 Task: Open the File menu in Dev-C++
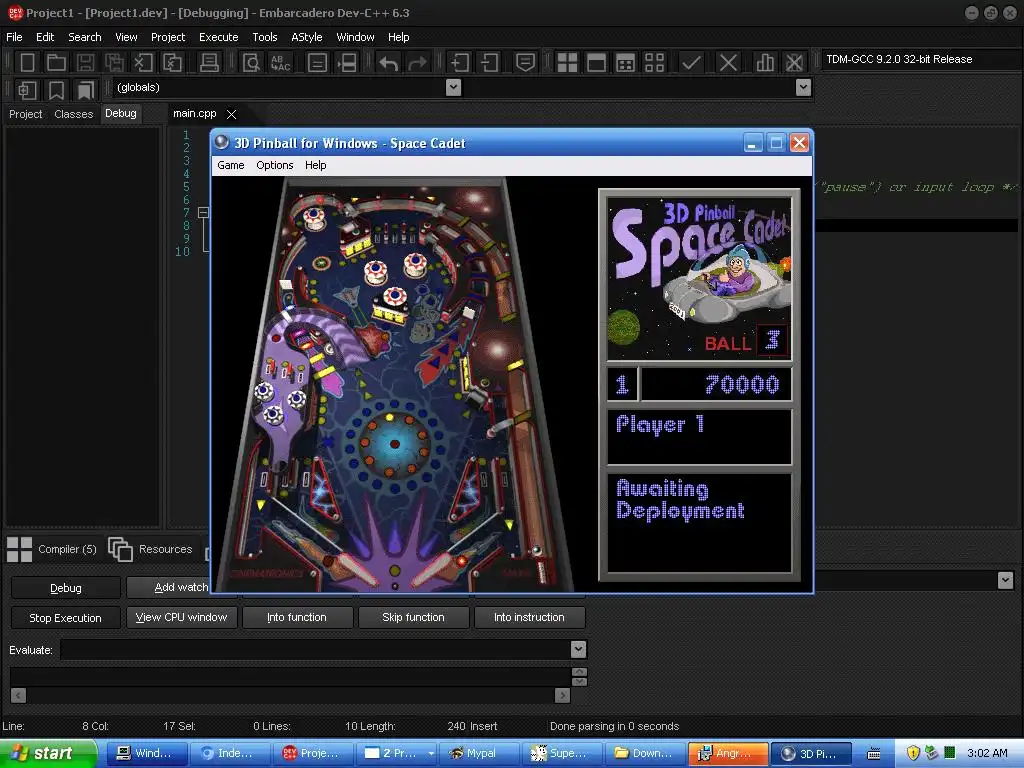tap(14, 37)
